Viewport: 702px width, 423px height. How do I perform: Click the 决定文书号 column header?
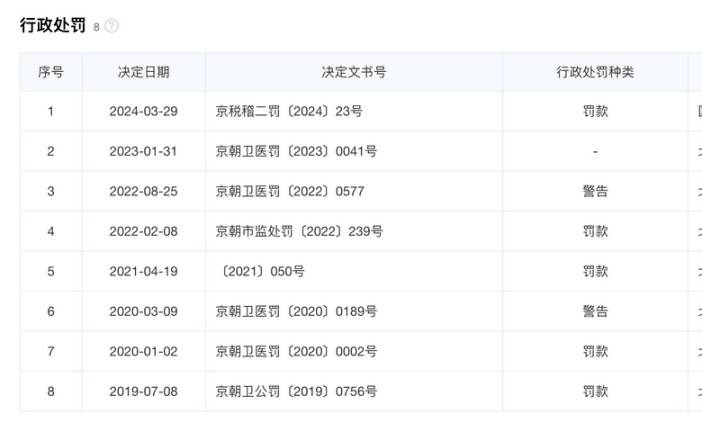point(354,72)
